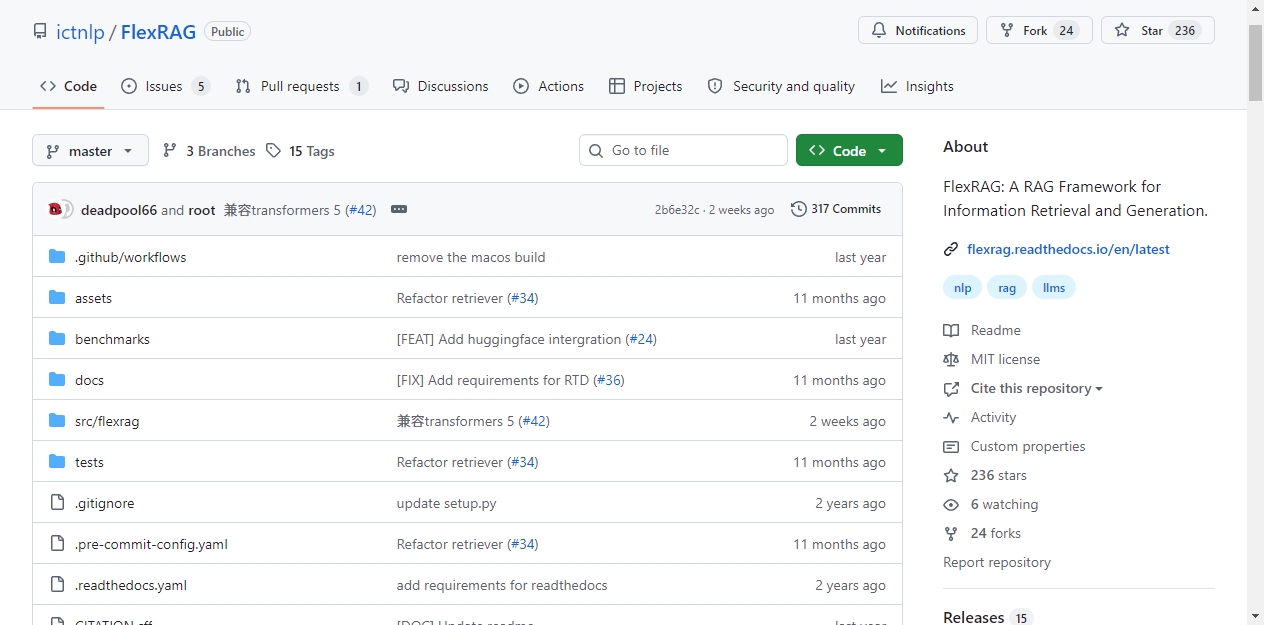1264x625 pixels.
Task: Star the FlexRAG repository
Action: pos(1157,30)
